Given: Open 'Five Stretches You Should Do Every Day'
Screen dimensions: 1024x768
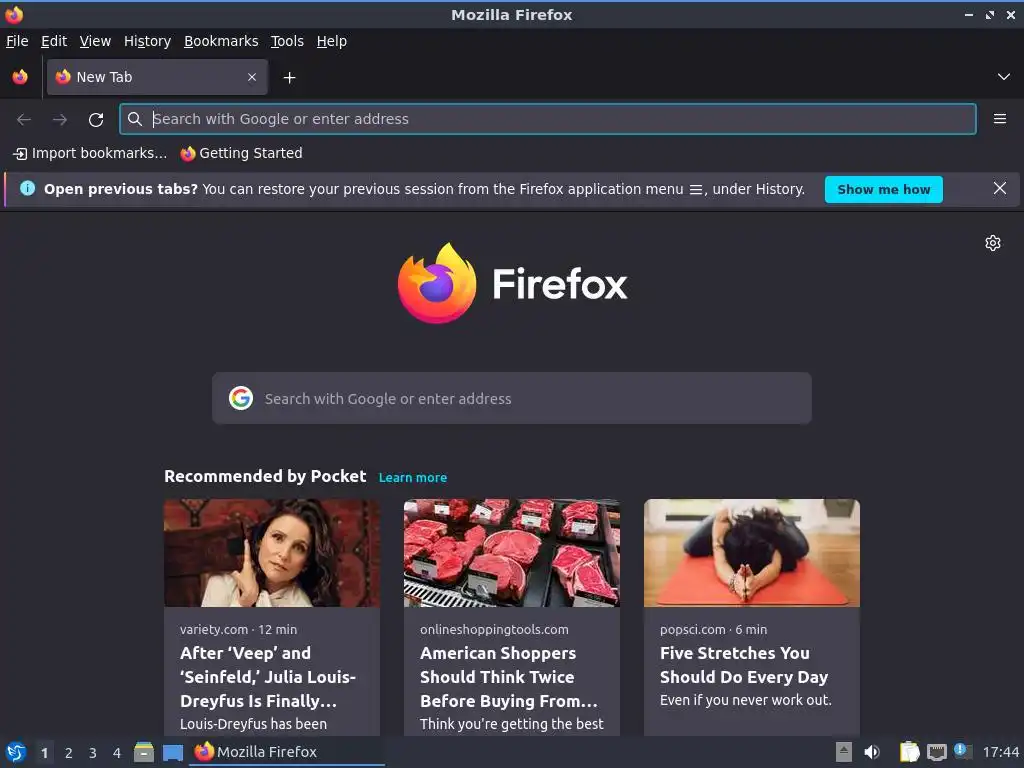Looking at the screenshot, I should point(744,665).
